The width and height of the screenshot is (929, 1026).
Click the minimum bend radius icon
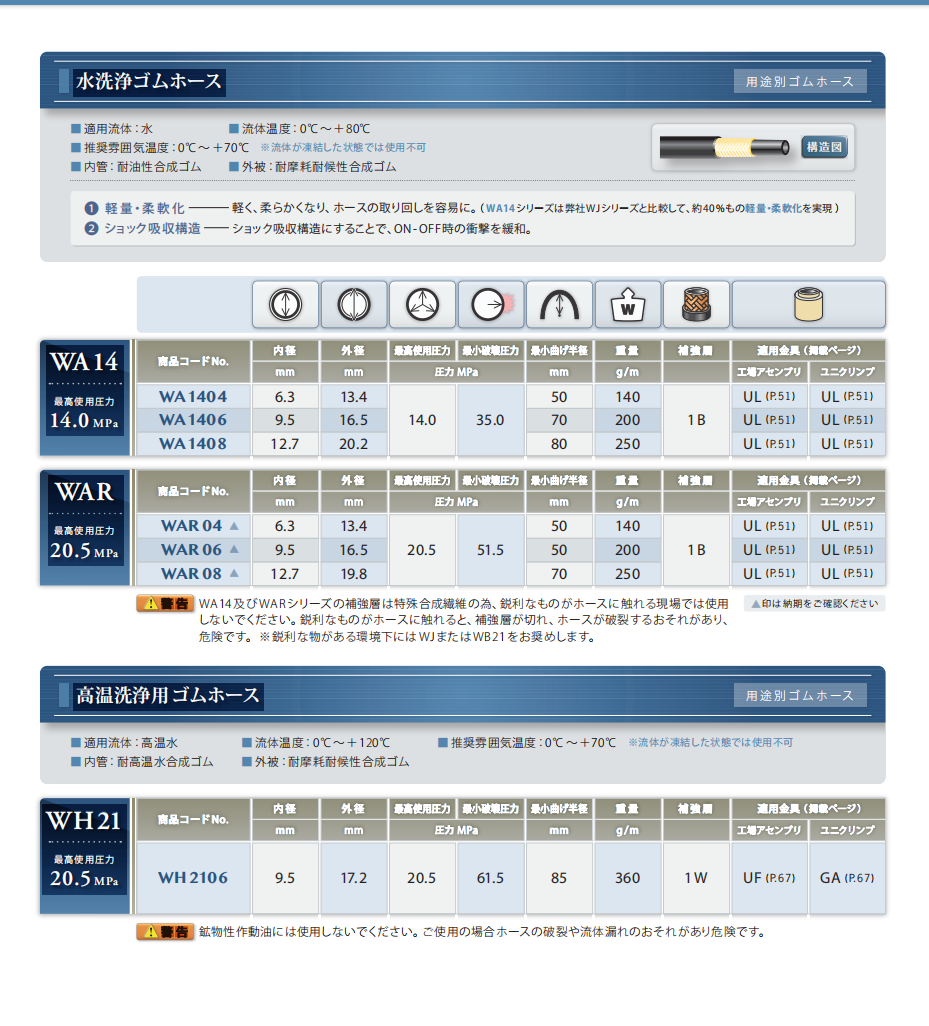click(x=559, y=305)
